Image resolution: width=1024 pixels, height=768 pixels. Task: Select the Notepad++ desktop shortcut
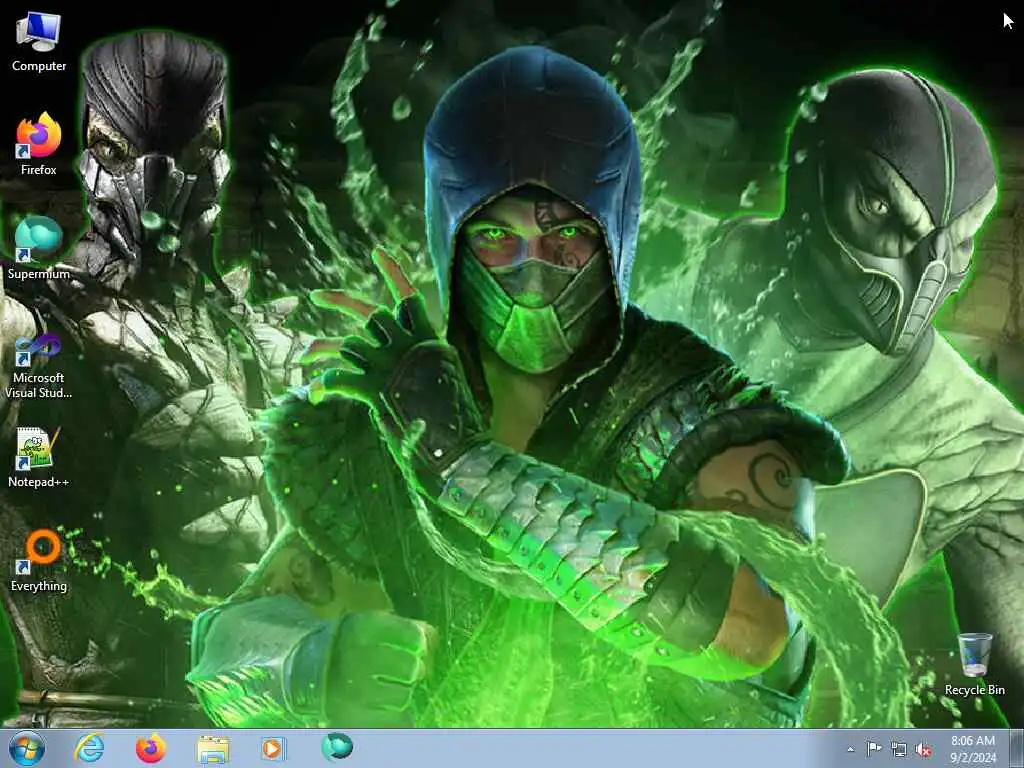(x=39, y=457)
